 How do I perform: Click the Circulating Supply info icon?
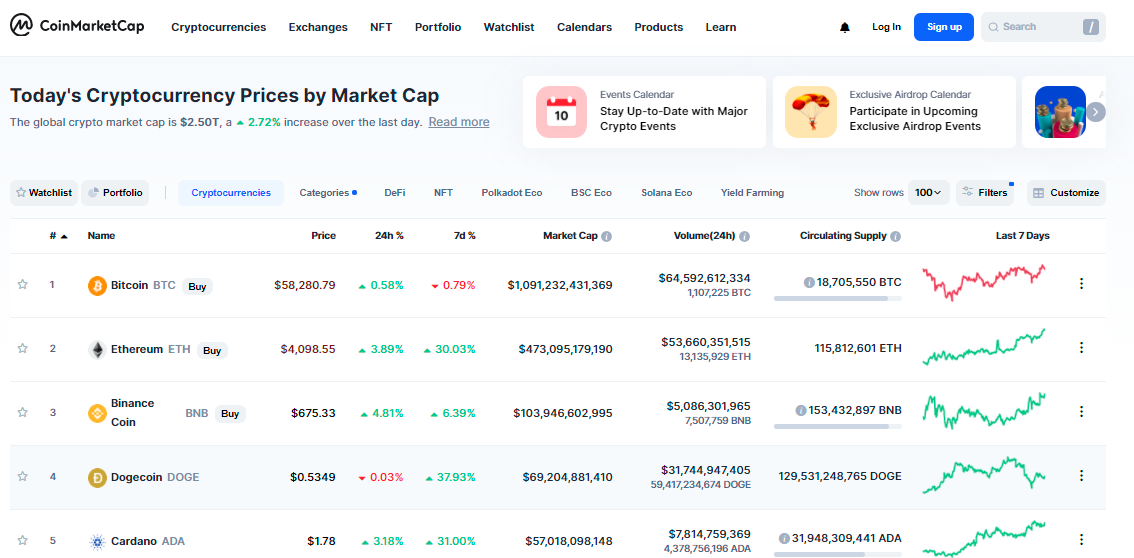[895, 237]
